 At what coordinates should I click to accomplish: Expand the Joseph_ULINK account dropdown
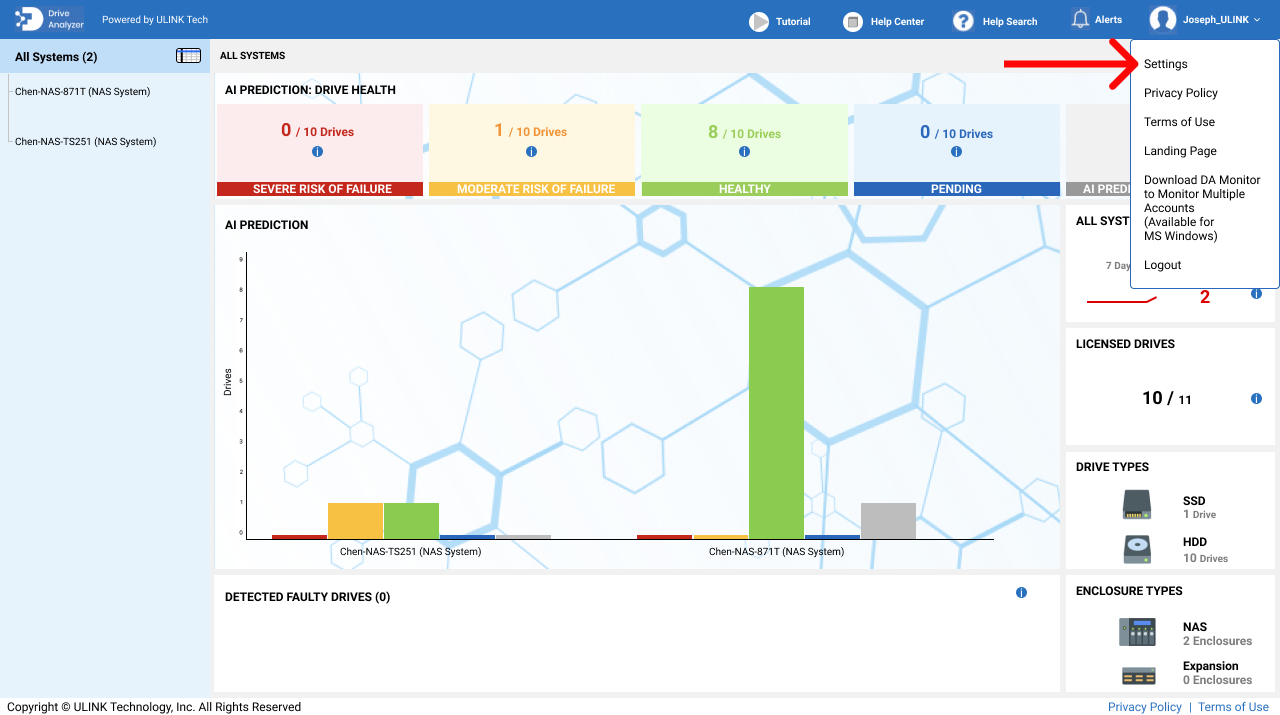pos(1205,19)
